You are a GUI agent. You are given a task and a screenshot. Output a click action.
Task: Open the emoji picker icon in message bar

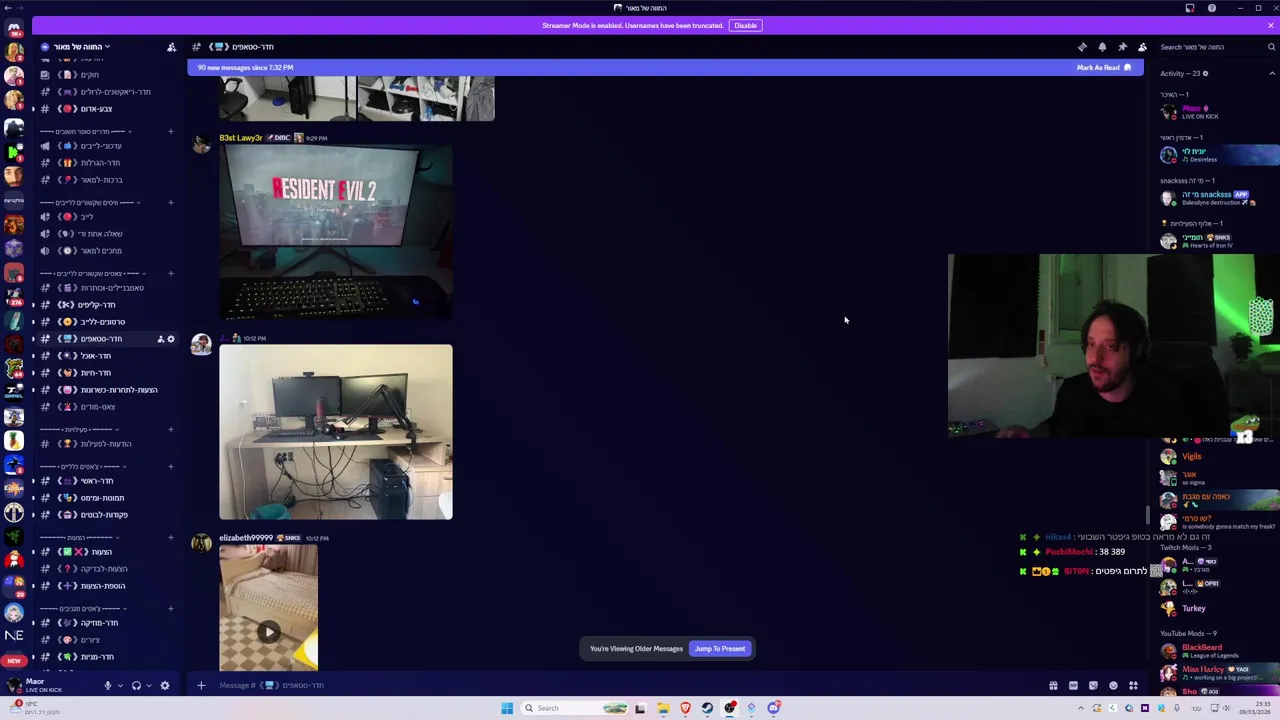(1113, 685)
